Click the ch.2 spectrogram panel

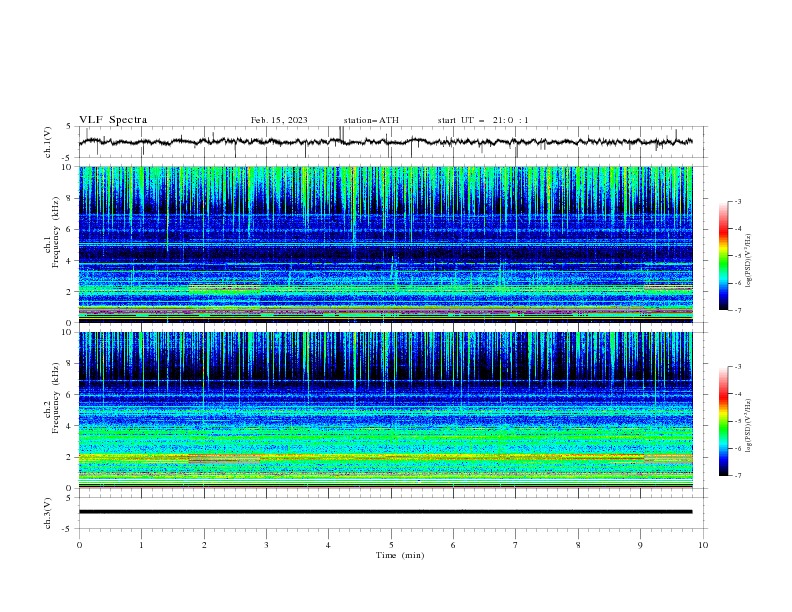pyautogui.click(x=386, y=410)
